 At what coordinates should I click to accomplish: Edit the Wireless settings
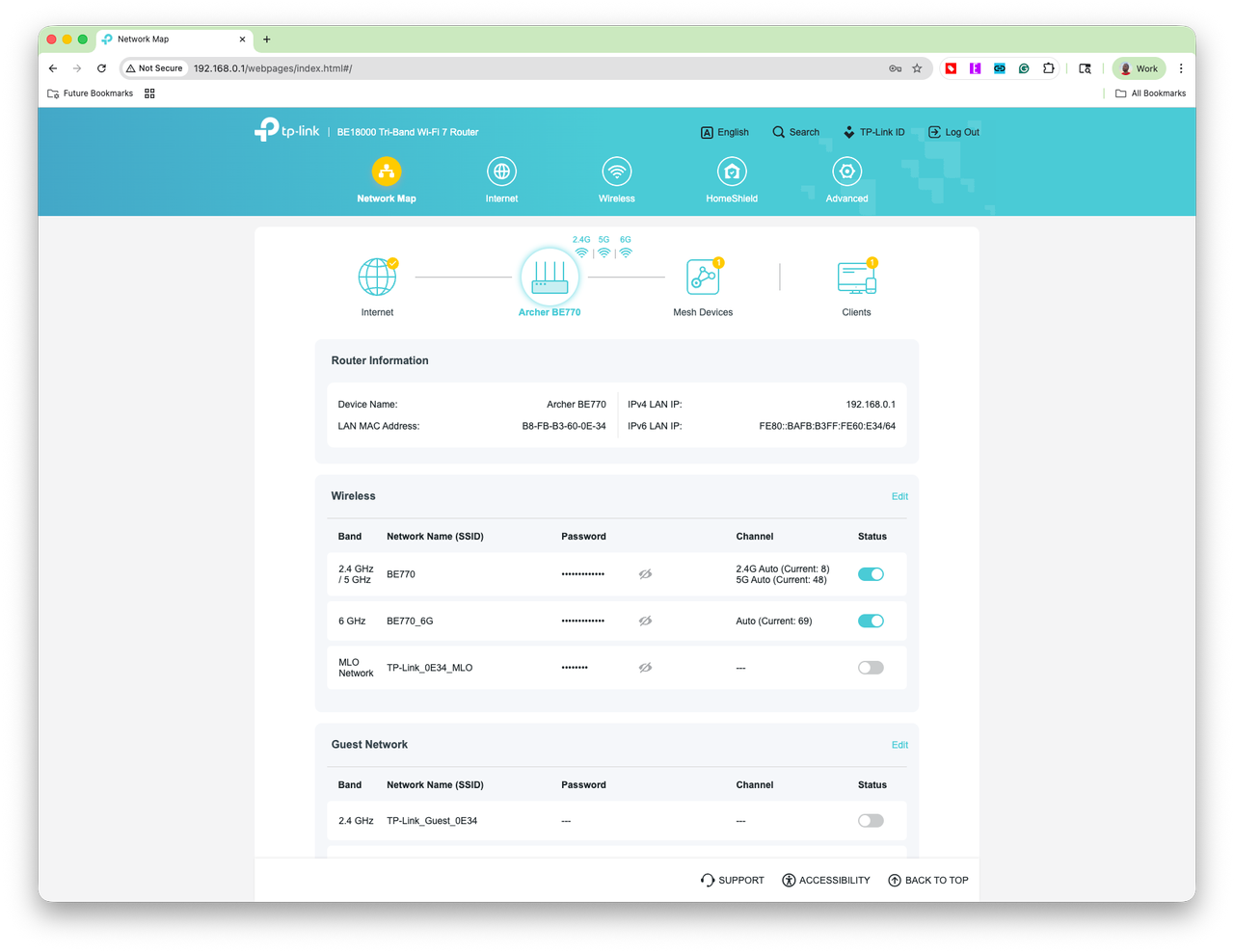tap(899, 496)
